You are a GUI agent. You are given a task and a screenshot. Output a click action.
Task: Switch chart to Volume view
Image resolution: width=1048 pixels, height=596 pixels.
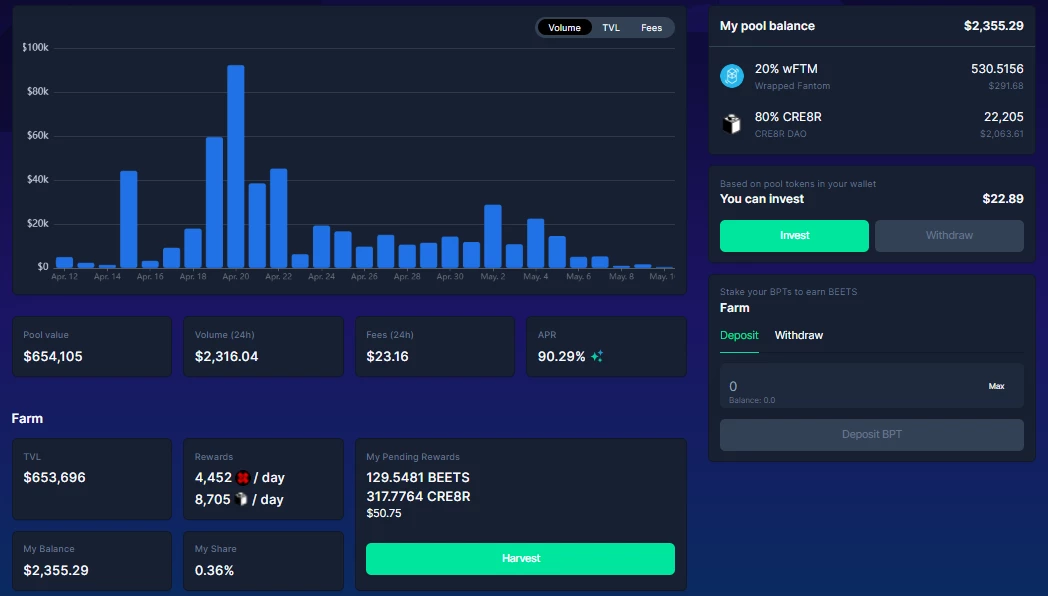point(564,27)
